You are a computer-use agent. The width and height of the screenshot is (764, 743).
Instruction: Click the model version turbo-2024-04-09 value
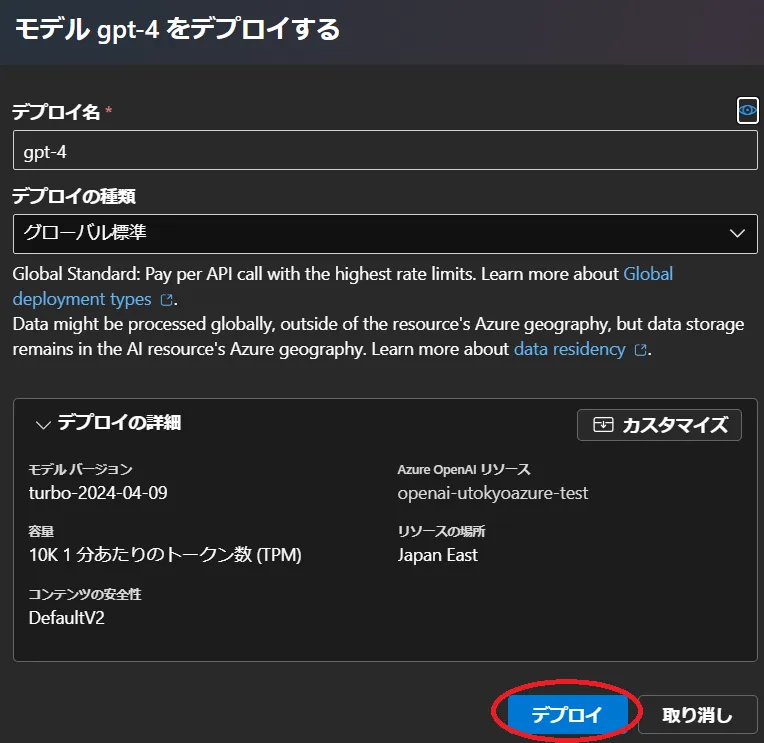[x=100, y=492]
